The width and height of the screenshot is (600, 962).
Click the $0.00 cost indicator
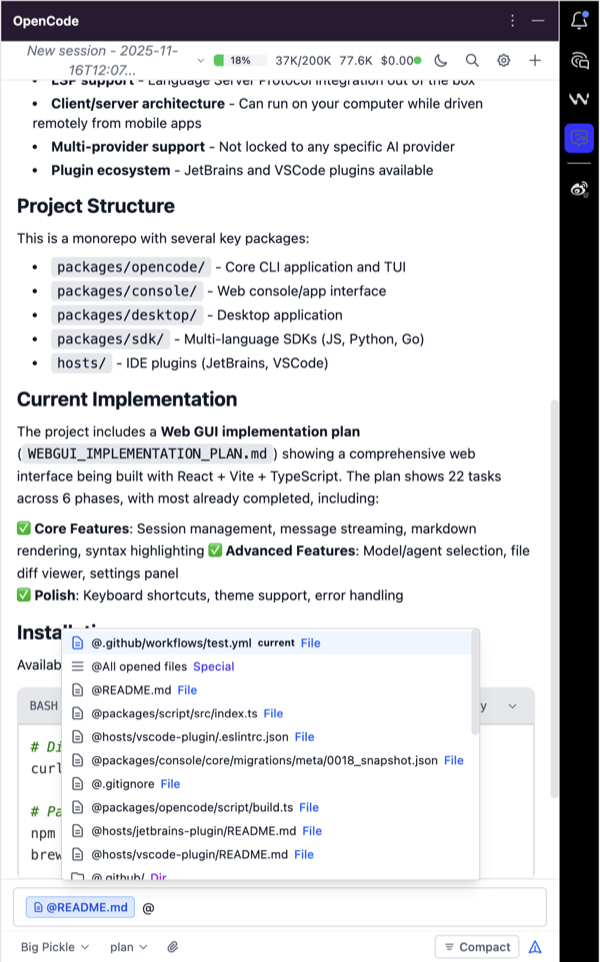tap(397, 60)
